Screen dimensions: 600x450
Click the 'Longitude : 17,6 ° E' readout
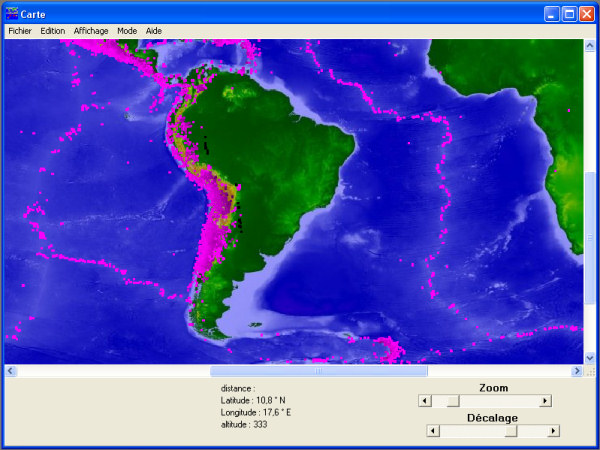256,412
